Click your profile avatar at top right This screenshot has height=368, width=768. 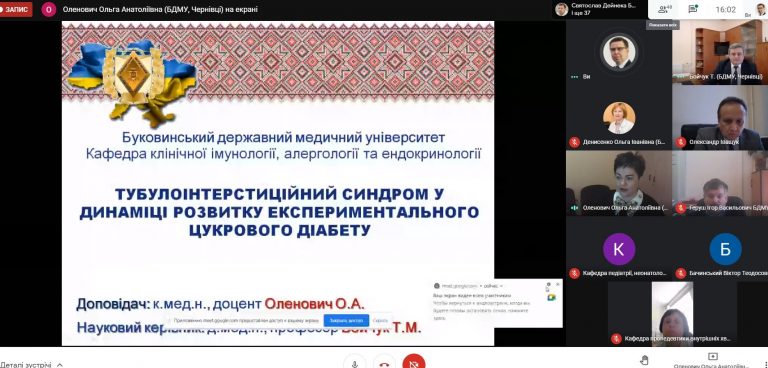click(x=761, y=9)
